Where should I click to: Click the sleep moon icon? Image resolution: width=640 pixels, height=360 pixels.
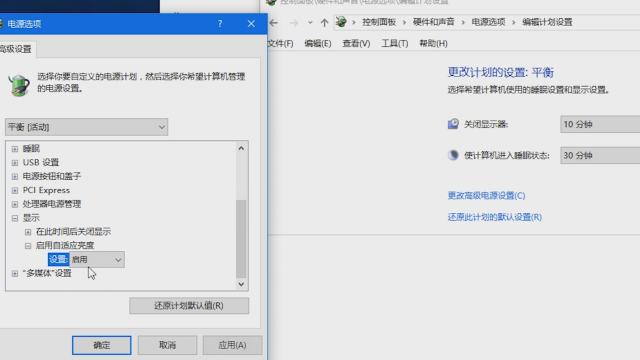point(453,155)
